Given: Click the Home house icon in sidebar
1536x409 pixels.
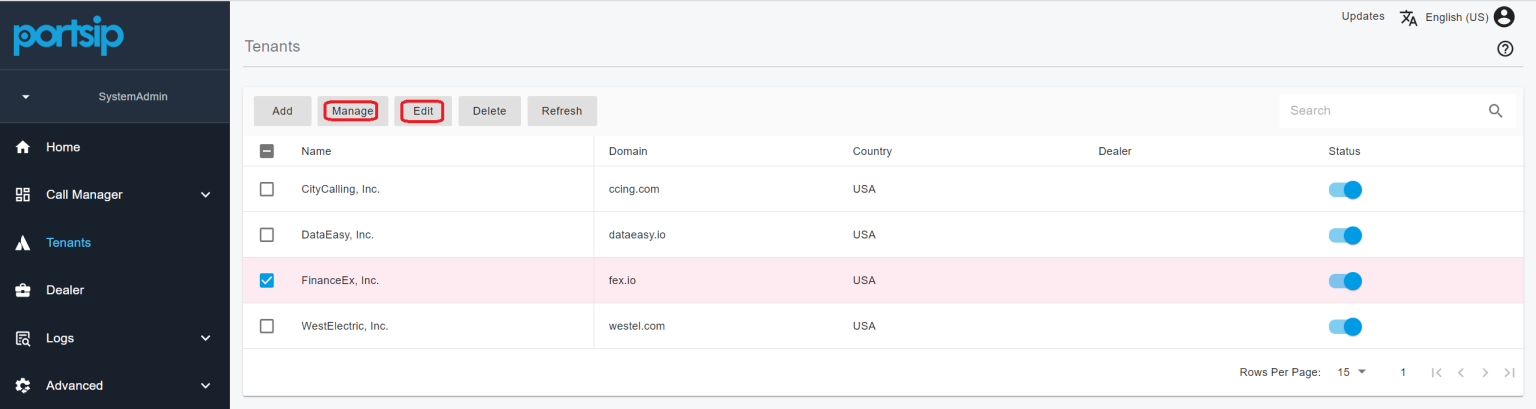Looking at the screenshot, I should pos(23,147).
